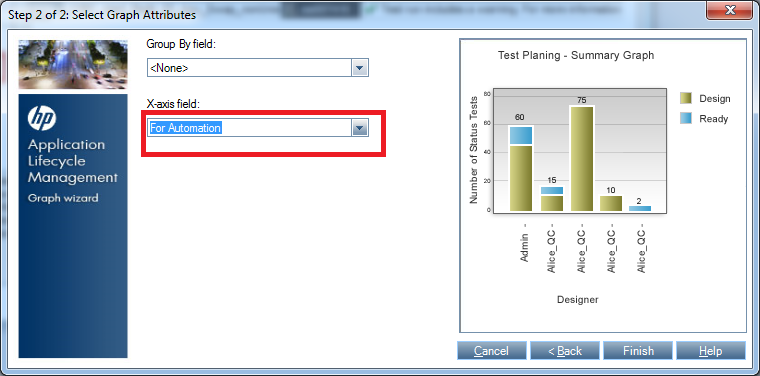Click the bar labeled 10
This screenshot has height=376, width=760.
coord(611,204)
